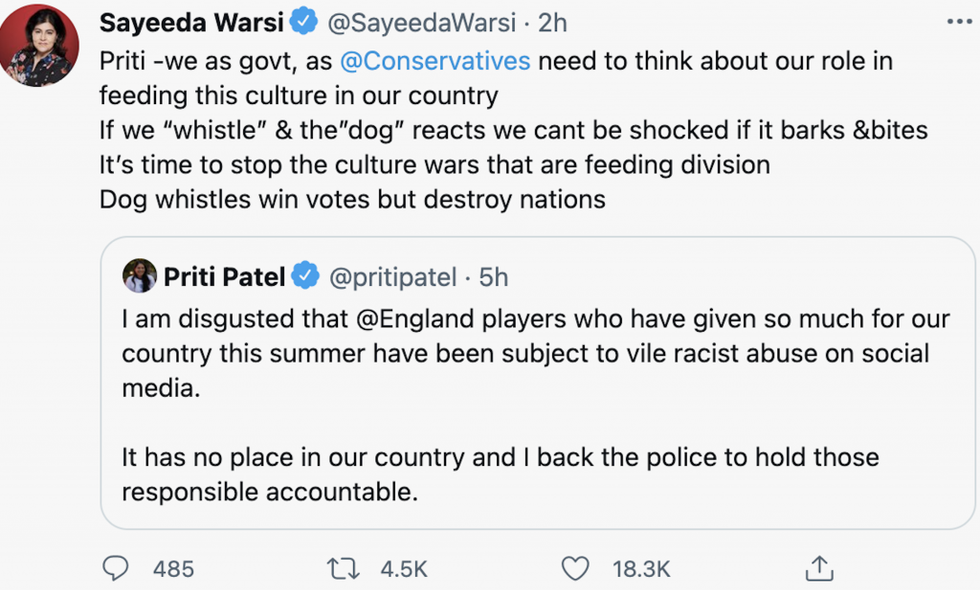The image size is (980, 590).
Task: Open the three-dot more options menu
Action: (x=958, y=21)
